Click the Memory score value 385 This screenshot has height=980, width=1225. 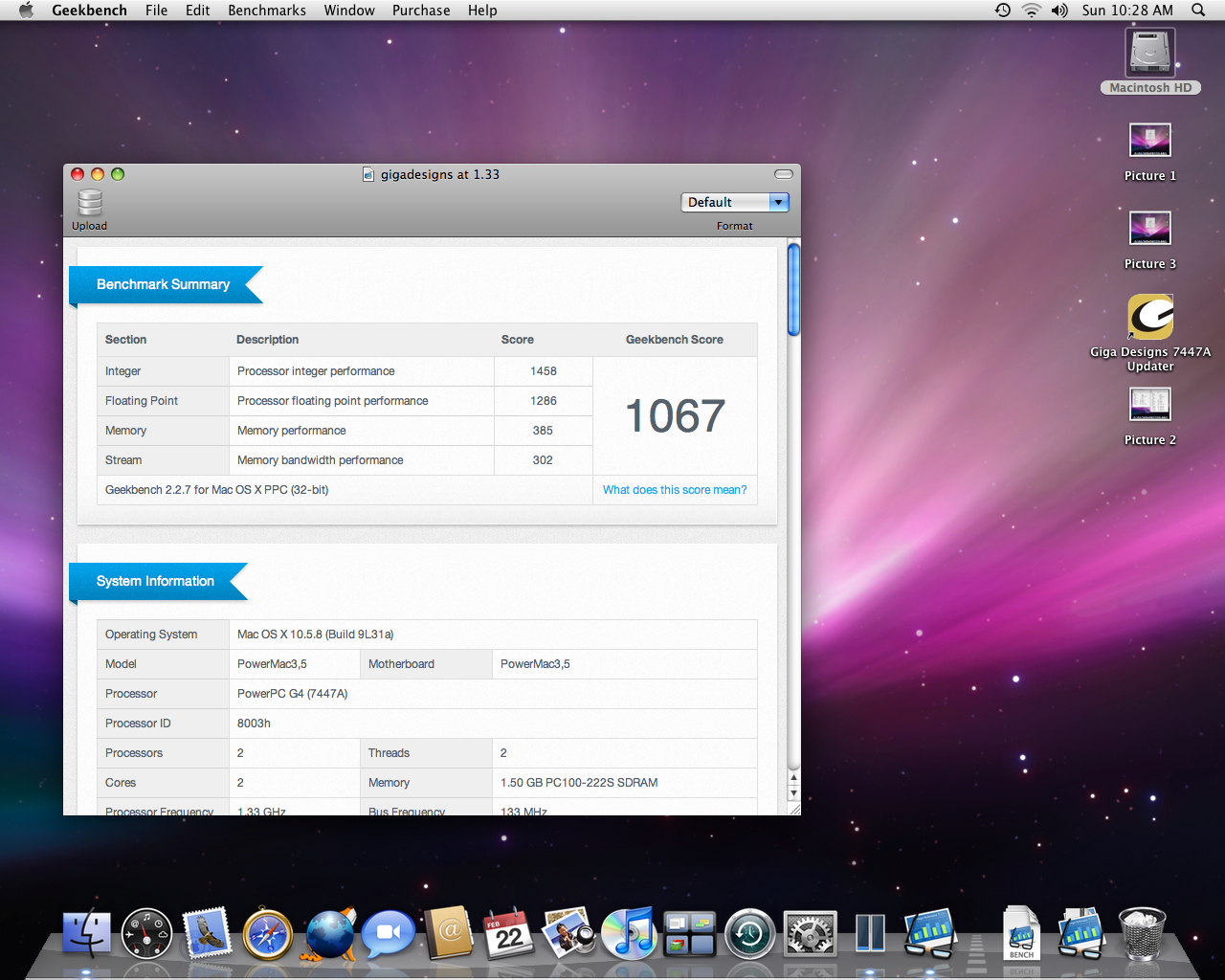[543, 431]
